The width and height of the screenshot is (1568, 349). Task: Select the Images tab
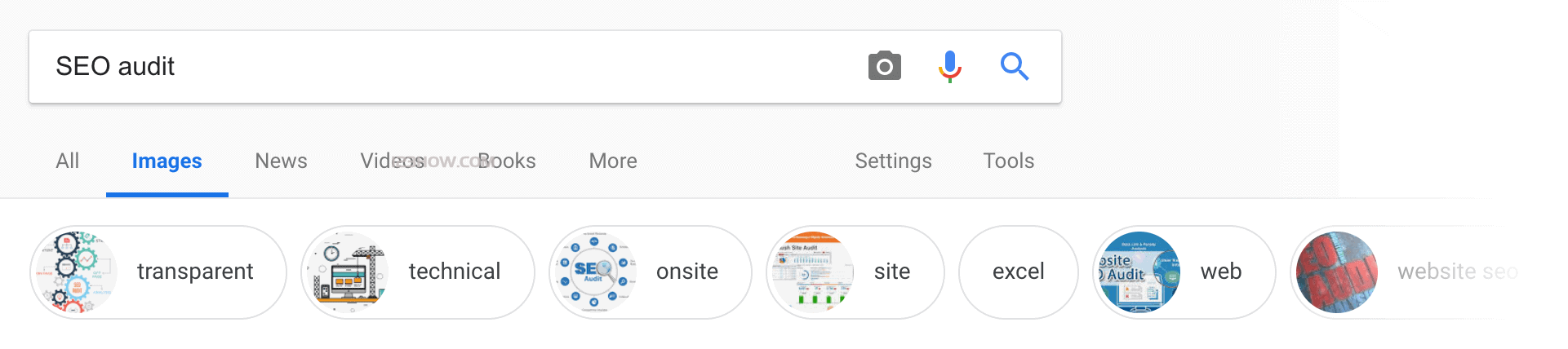point(167,161)
